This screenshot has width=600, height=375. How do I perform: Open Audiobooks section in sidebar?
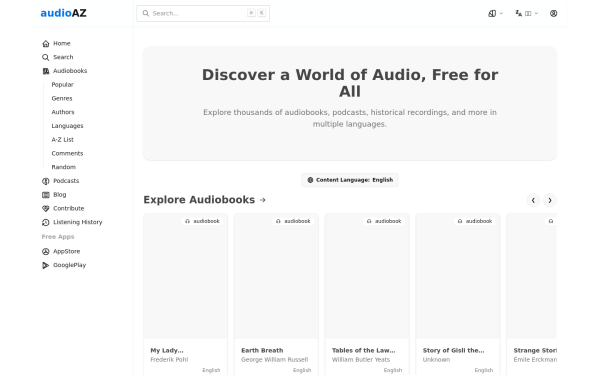[x=70, y=71]
